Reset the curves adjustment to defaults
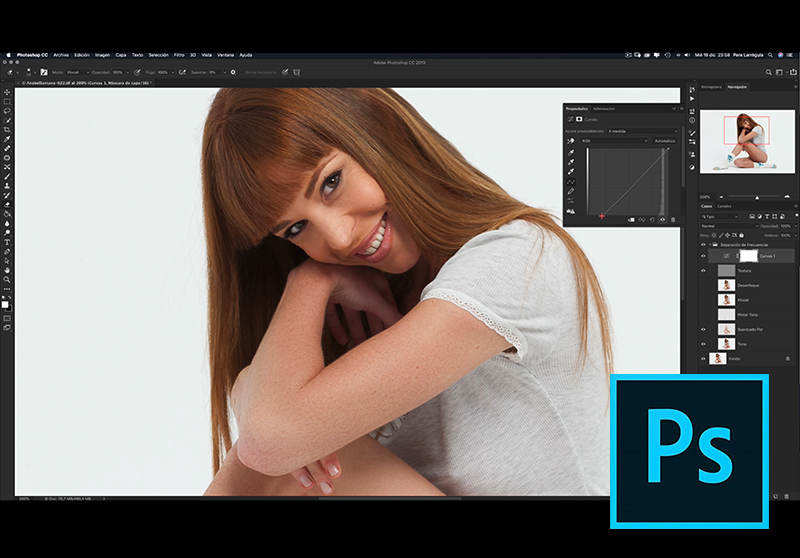This screenshot has width=800, height=558. [651, 219]
